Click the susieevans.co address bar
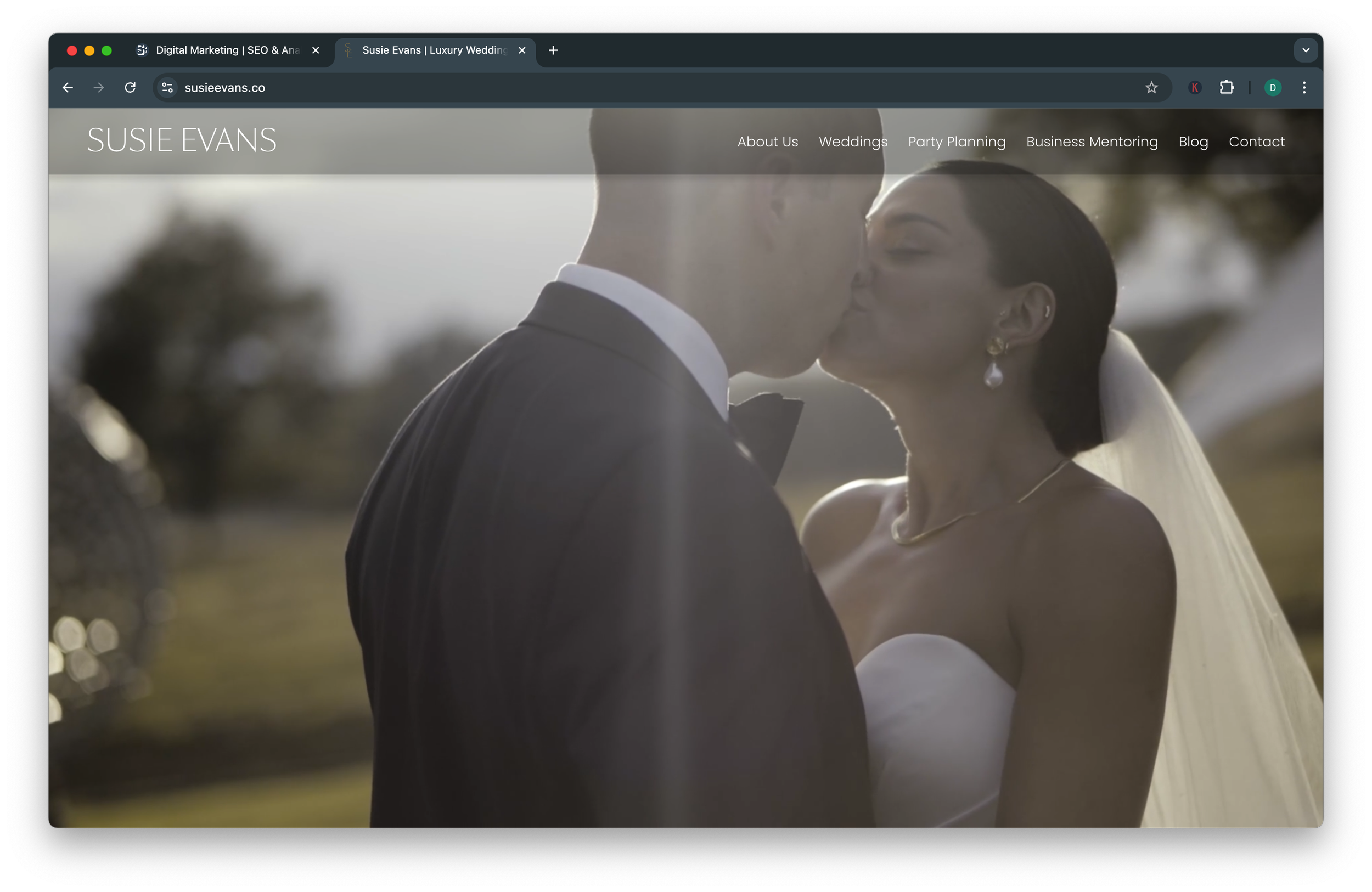 tap(634, 88)
